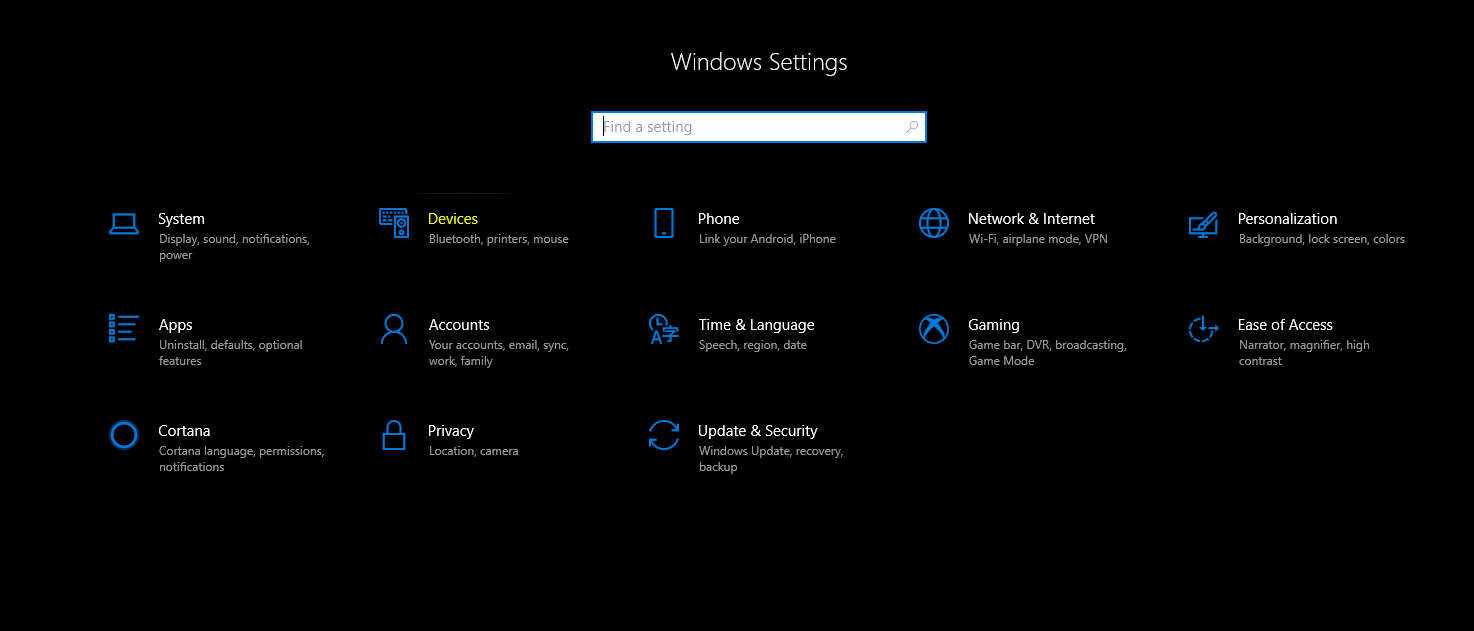Click the Gaming Xbox icon
1474x631 pixels.
[x=934, y=329]
